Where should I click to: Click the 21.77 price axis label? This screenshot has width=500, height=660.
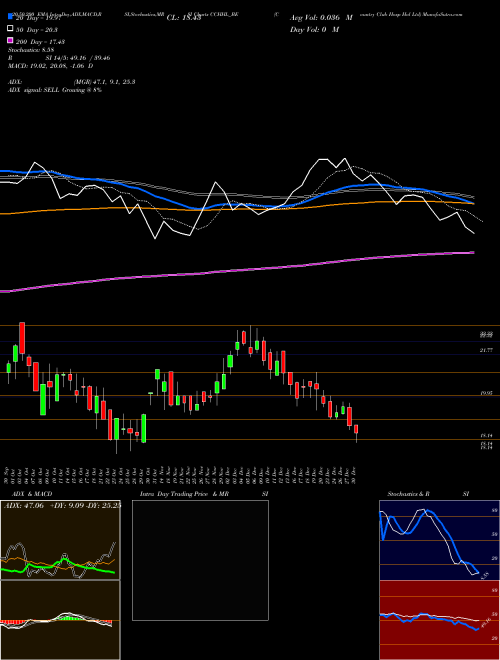click(486, 350)
